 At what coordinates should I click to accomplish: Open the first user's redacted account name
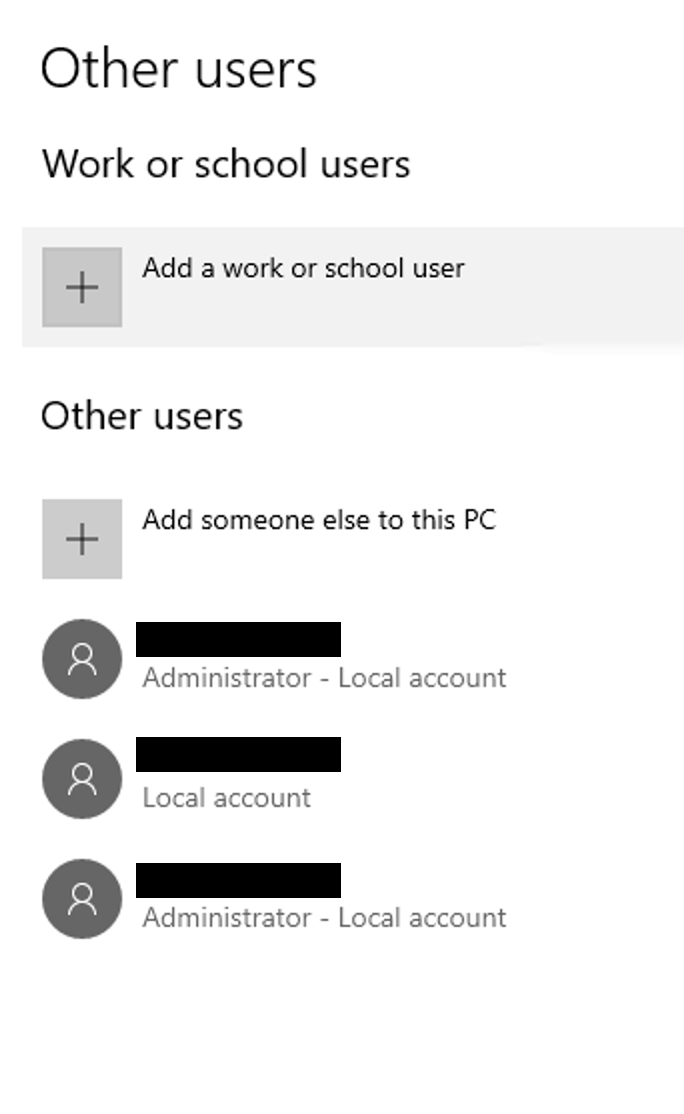(x=238, y=640)
